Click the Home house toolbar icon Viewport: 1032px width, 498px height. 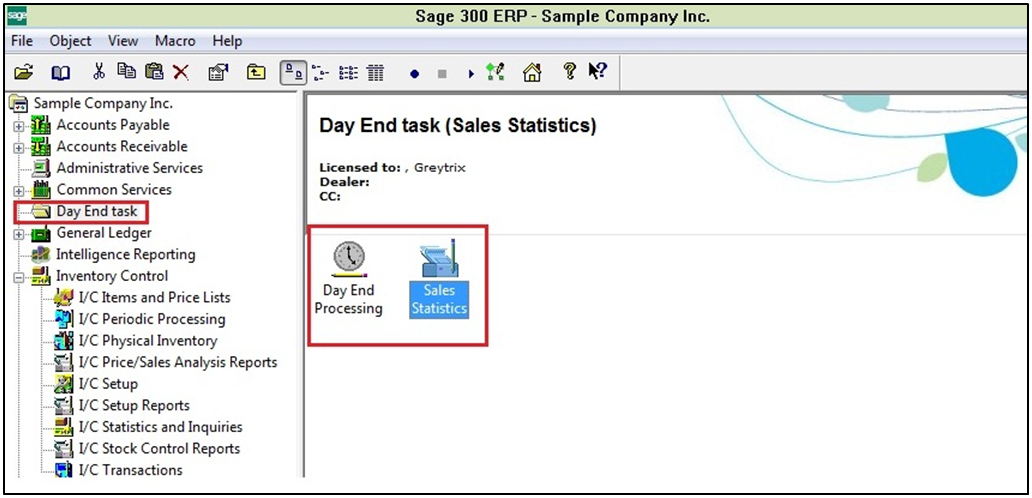point(532,72)
